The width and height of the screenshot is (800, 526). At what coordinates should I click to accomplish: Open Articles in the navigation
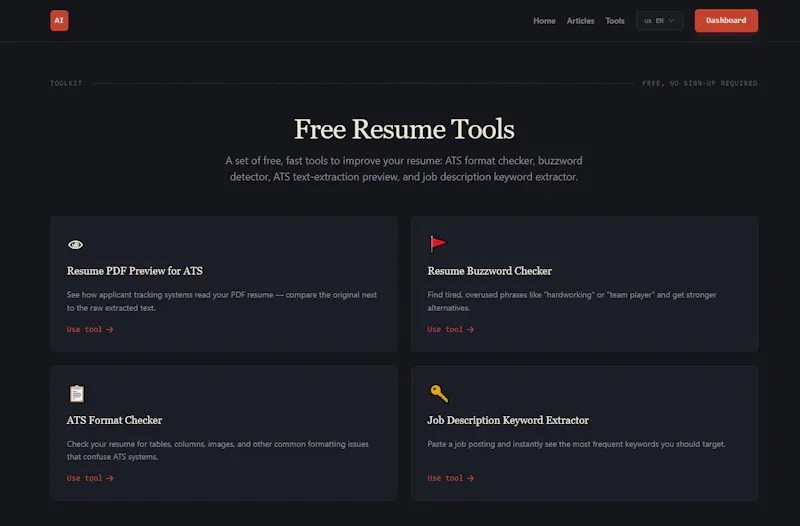tap(580, 21)
